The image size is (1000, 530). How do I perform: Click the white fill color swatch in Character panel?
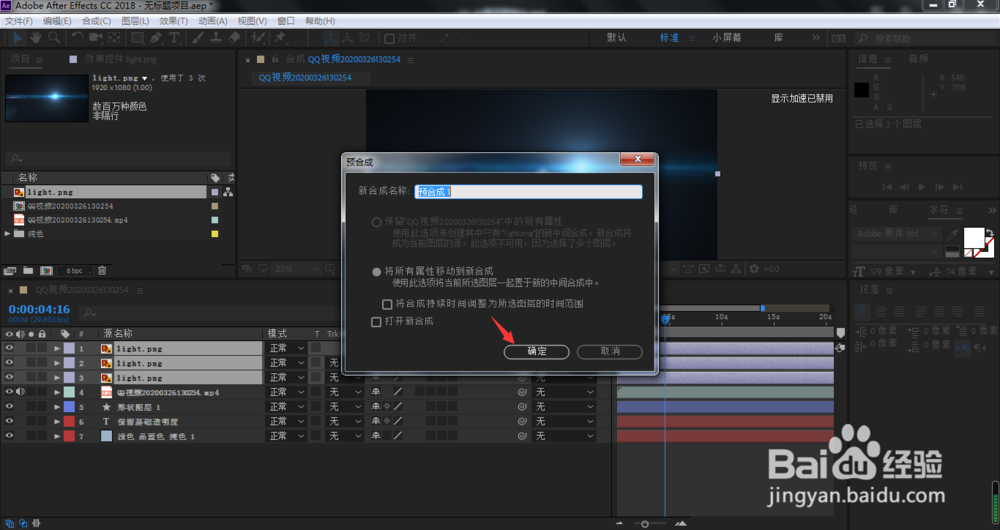(x=974, y=238)
